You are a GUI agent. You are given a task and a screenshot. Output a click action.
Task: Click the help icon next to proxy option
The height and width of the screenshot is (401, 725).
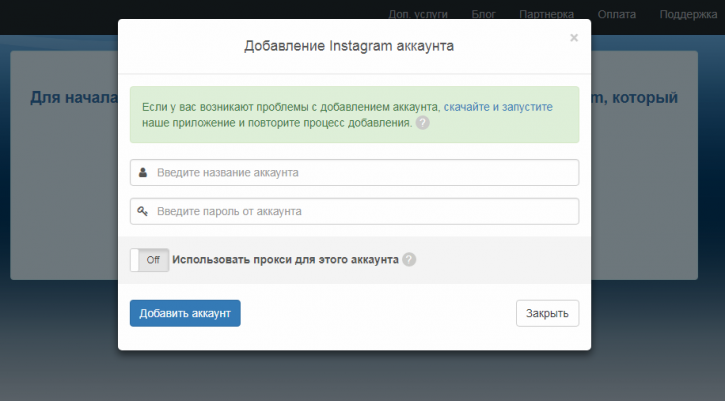[x=409, y=259]
